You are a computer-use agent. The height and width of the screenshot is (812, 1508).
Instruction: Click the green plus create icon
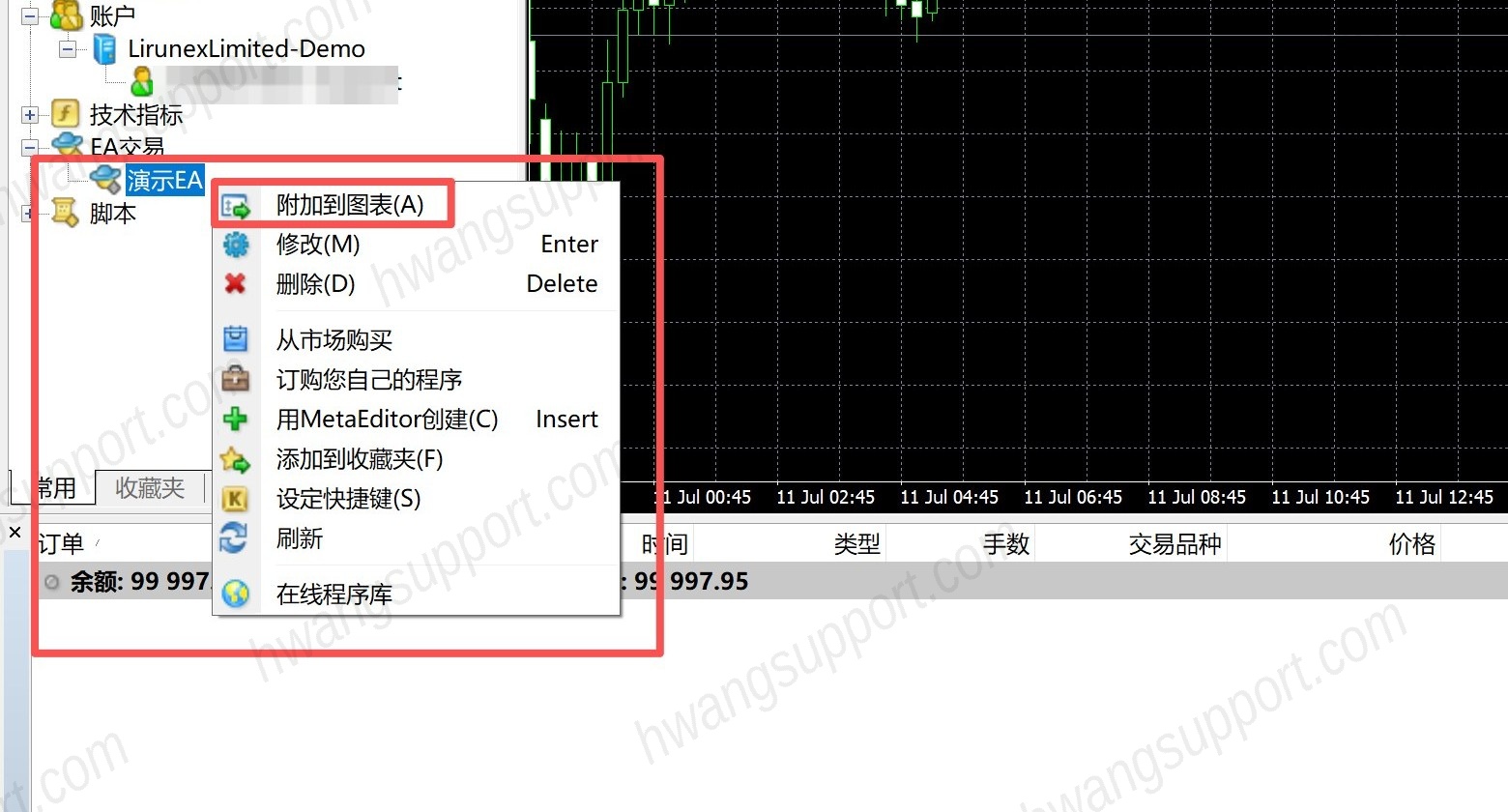[x=235, y=419]
